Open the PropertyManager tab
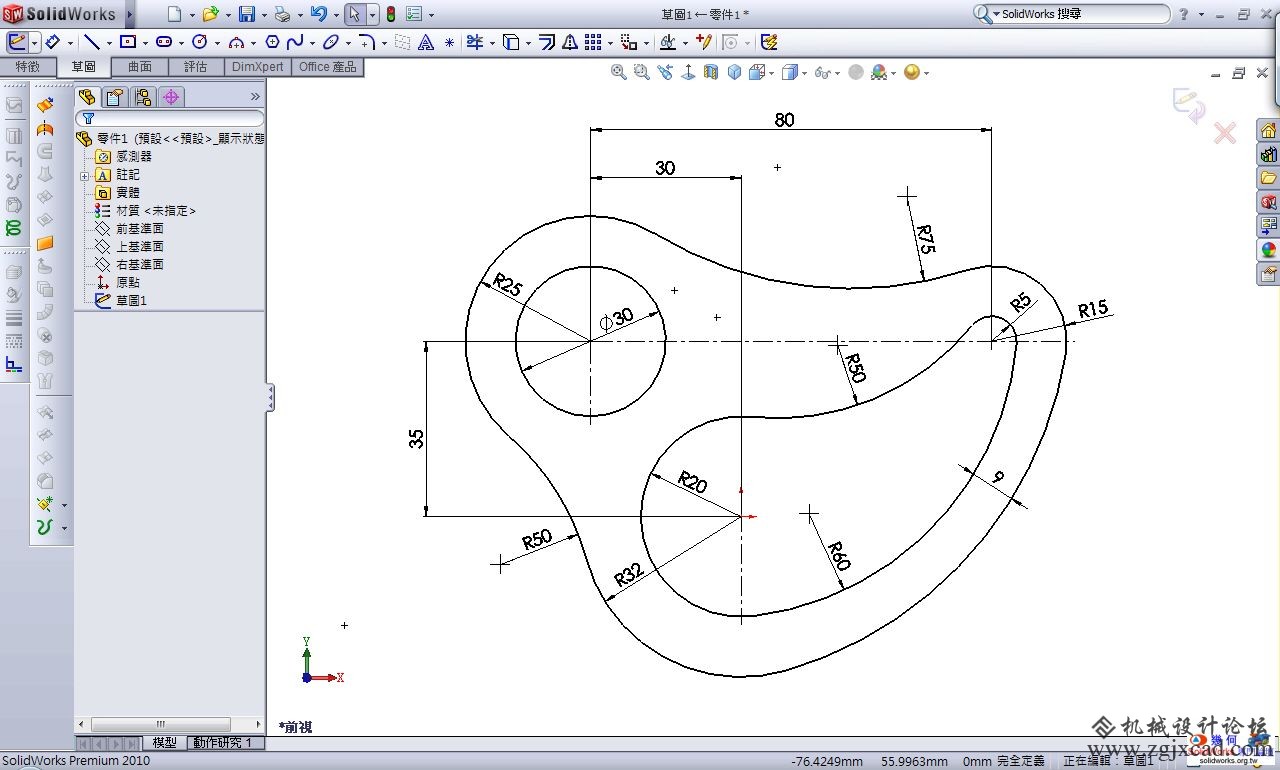Viewport: 1280px width, 770px height. (115, 97)
